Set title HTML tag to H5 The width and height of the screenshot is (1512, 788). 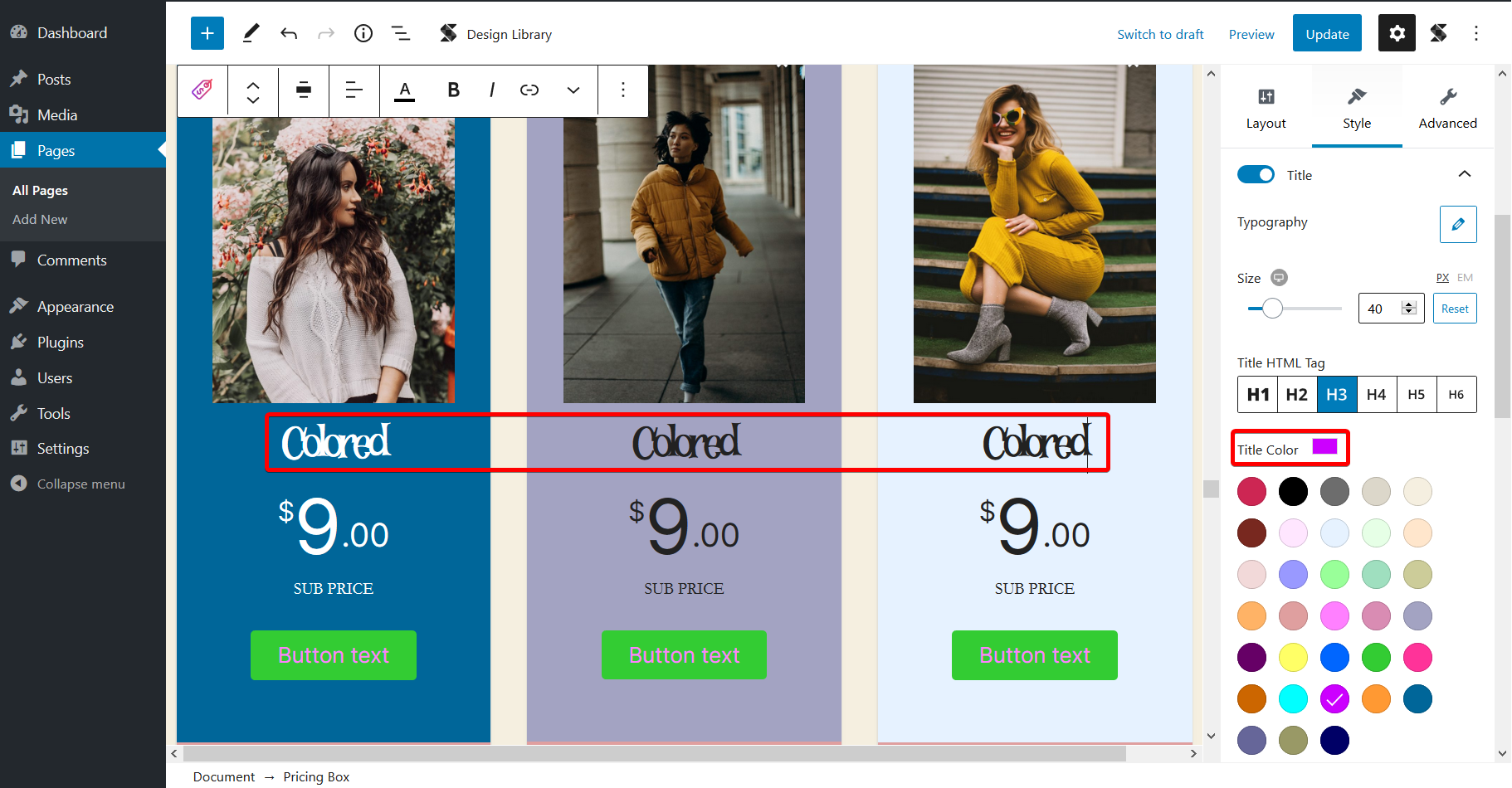1417,395
